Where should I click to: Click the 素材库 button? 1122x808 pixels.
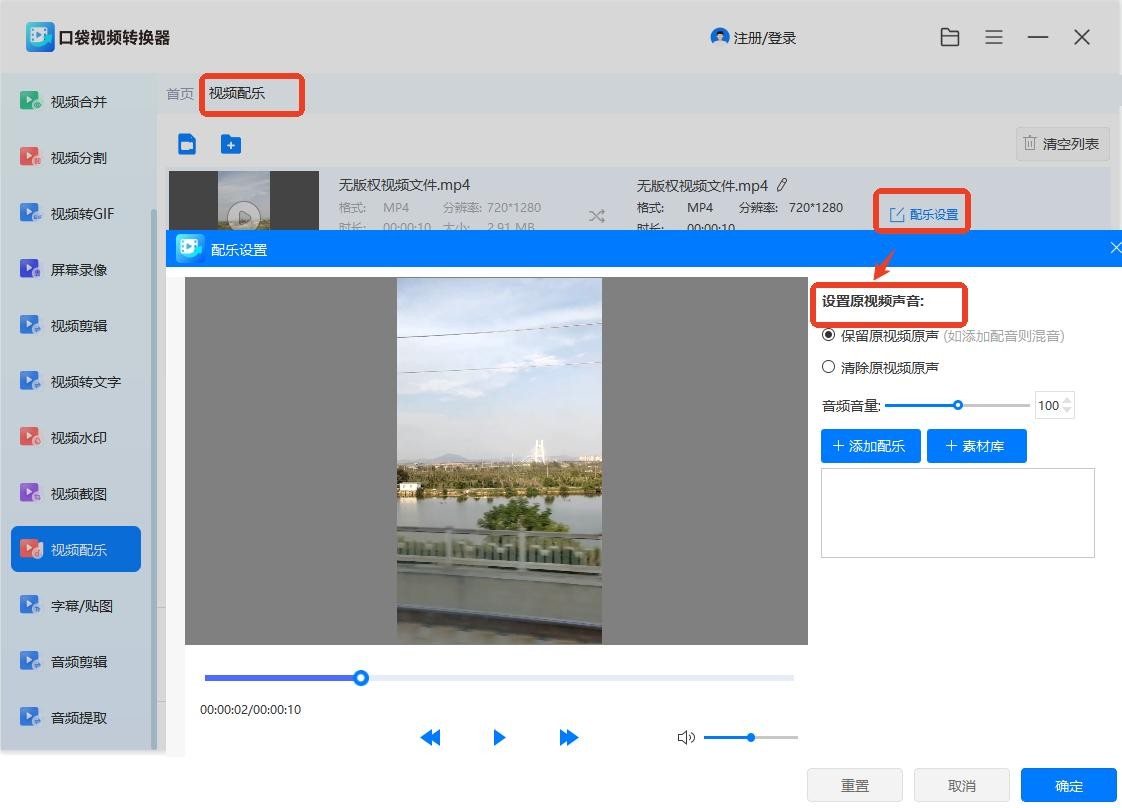[976, 446]
